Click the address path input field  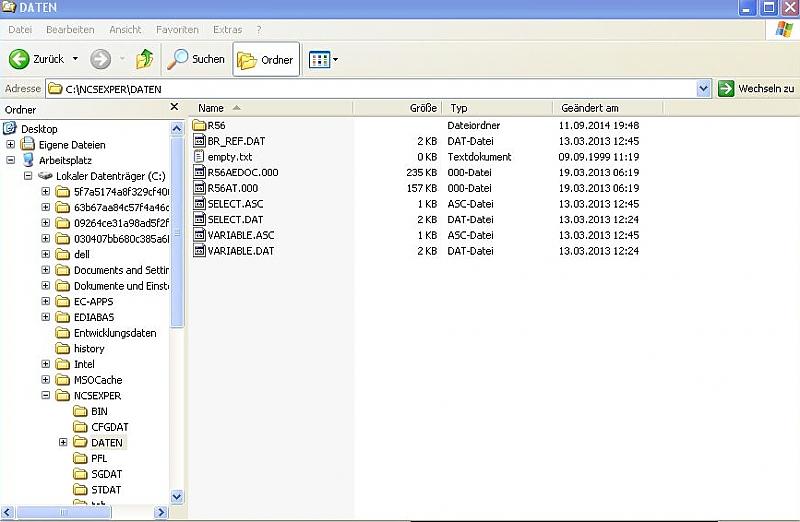click(370, 89)
